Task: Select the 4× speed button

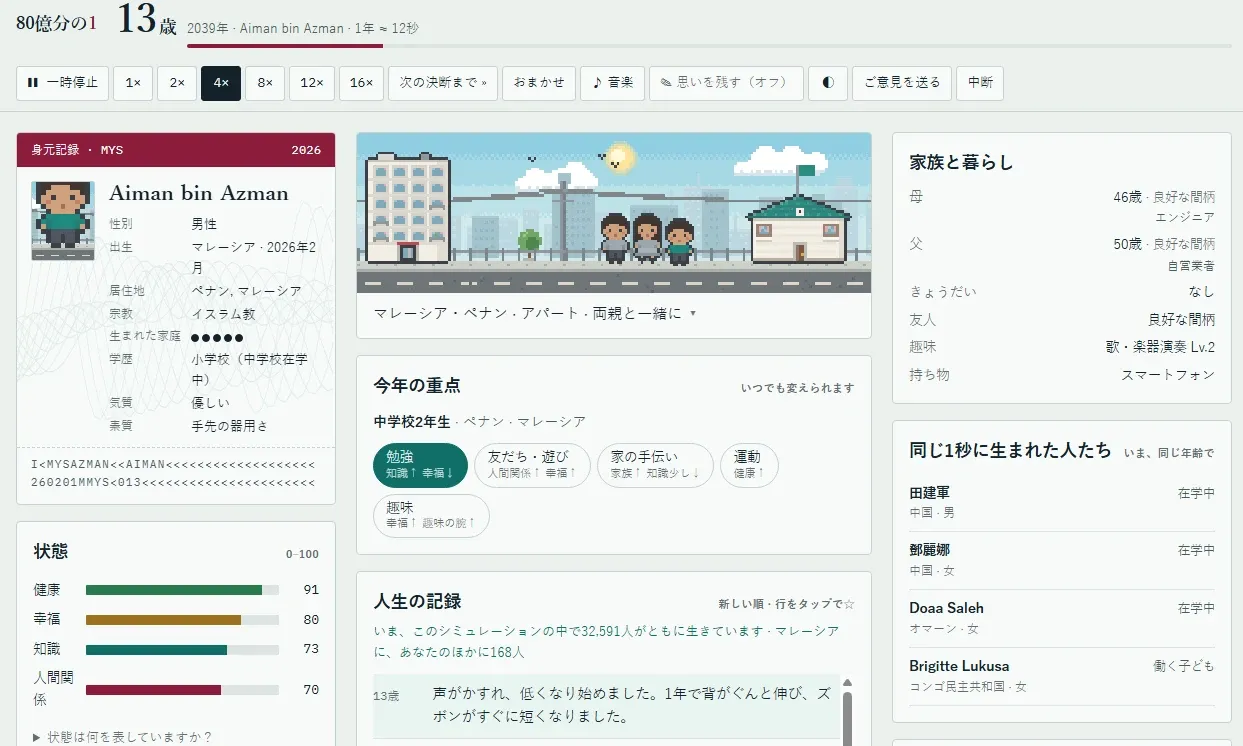Action: tap(221, 83)
